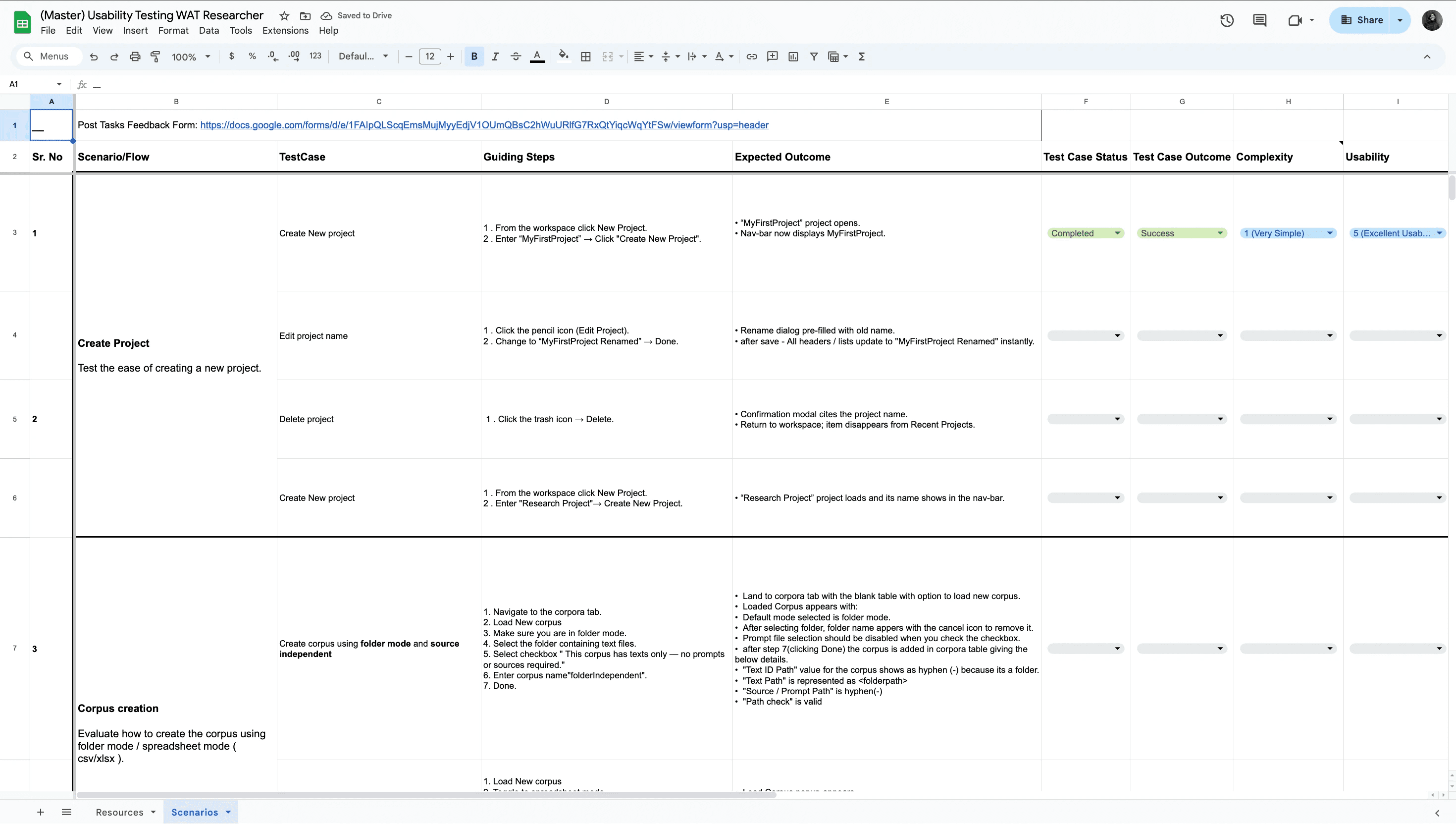Viewport: 1456px width, 824px height.
Task: Click the paint format icon
Action: coord(155,56)
